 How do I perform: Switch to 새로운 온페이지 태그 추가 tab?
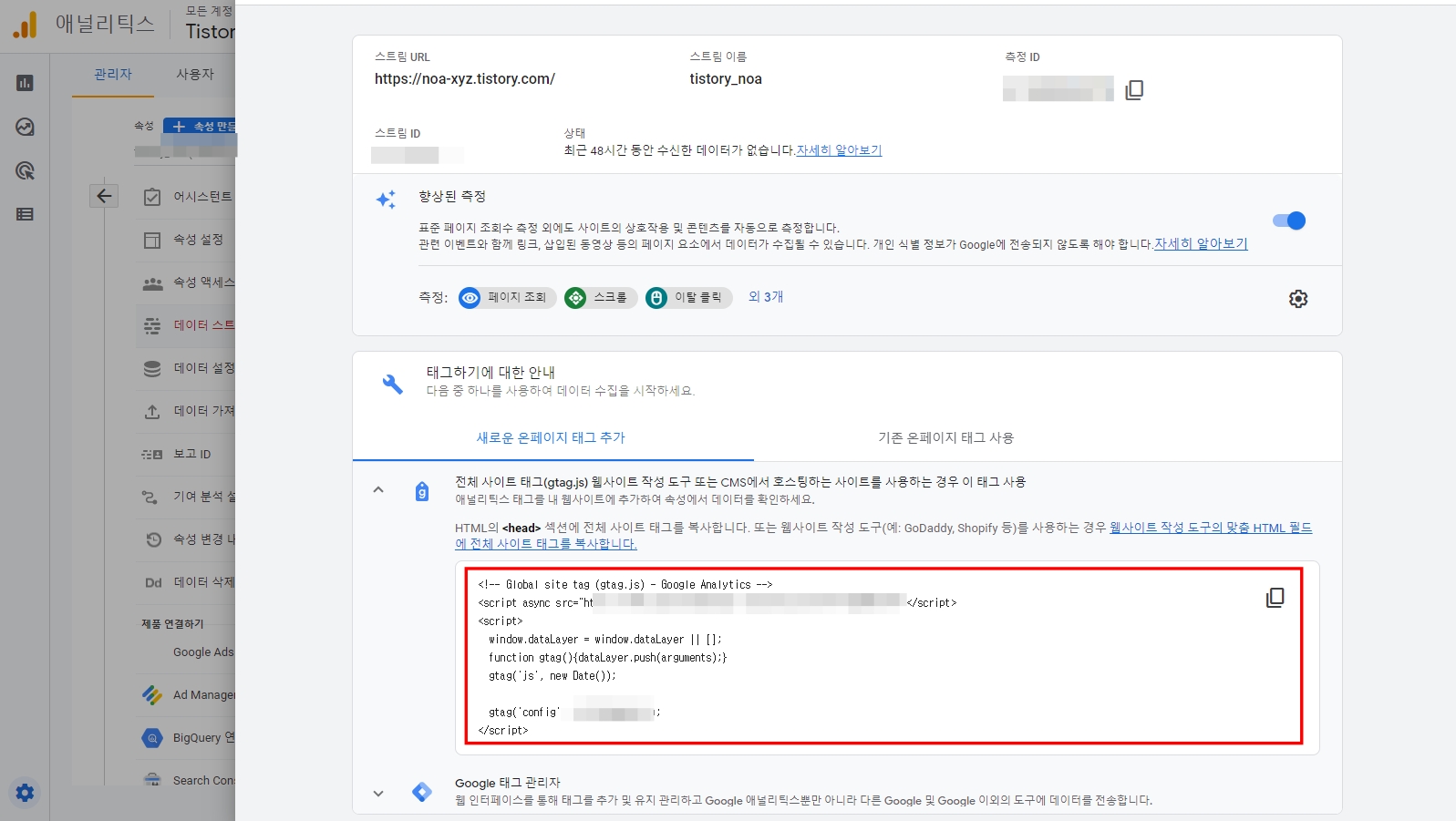(552, 437)
